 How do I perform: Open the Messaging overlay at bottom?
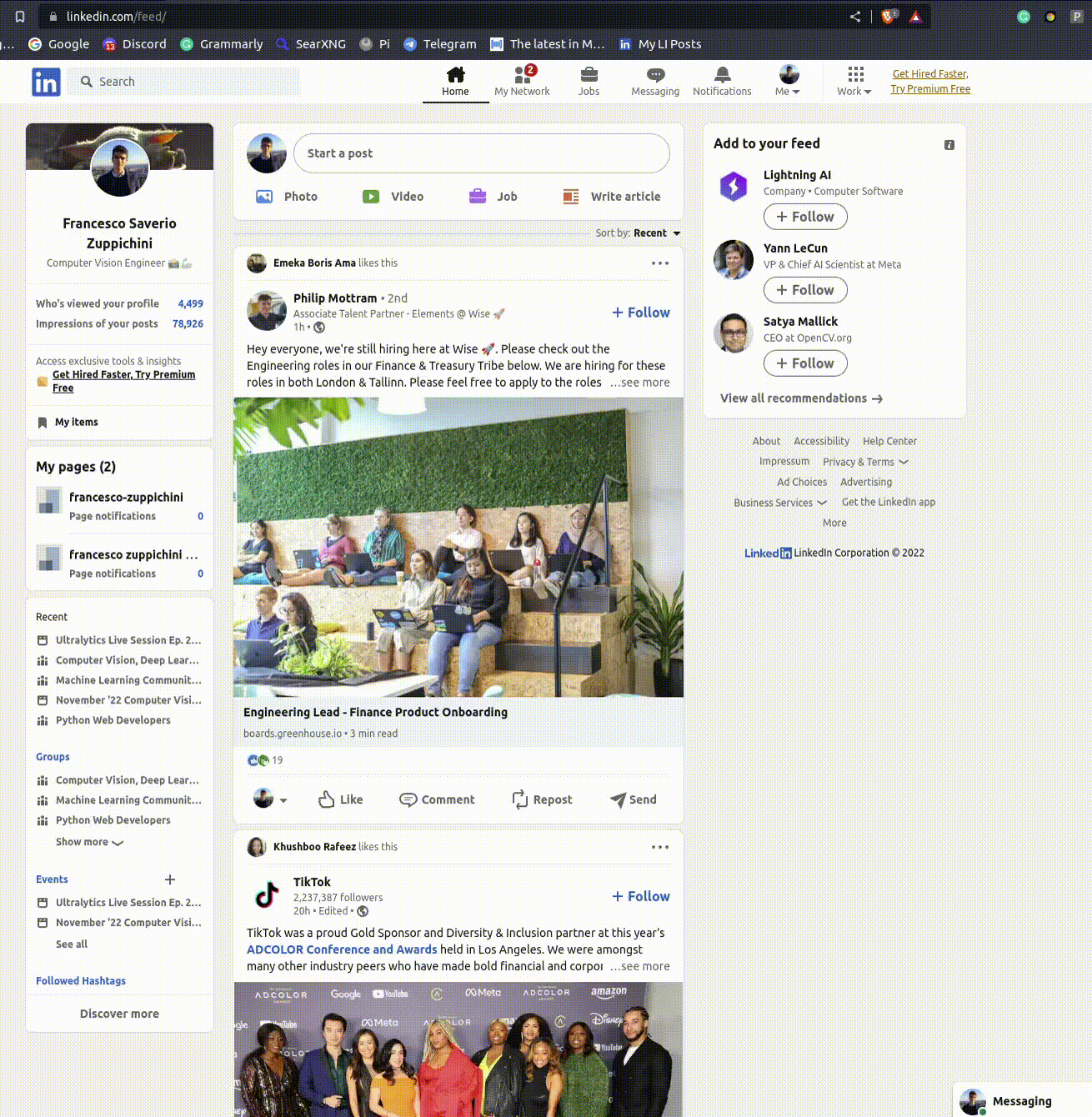(x=1022, y=1101)
